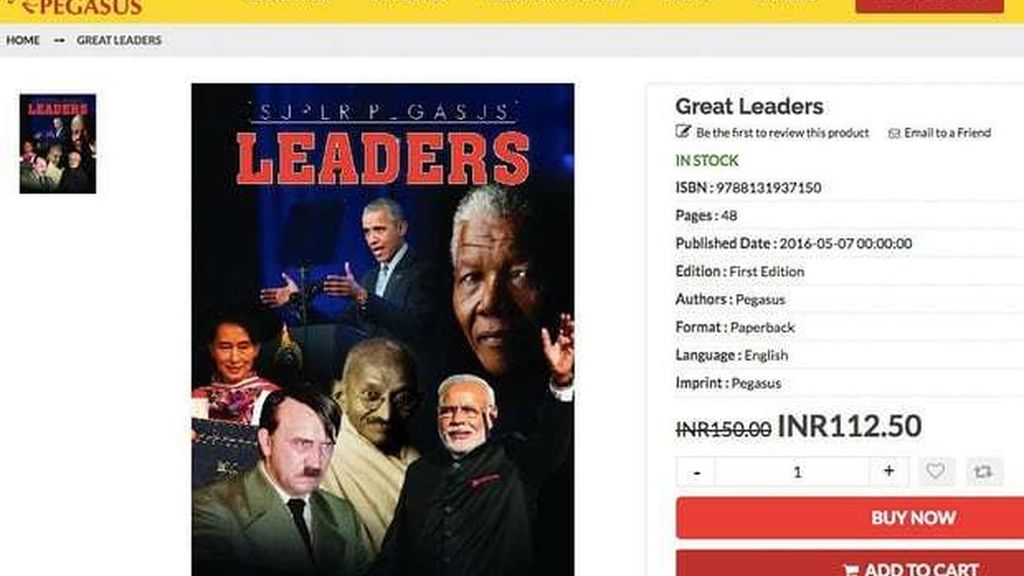Click the review pencil icon
Image resolution: width=1024 pixels, height=576 pixels.
[x=682, y=132]
